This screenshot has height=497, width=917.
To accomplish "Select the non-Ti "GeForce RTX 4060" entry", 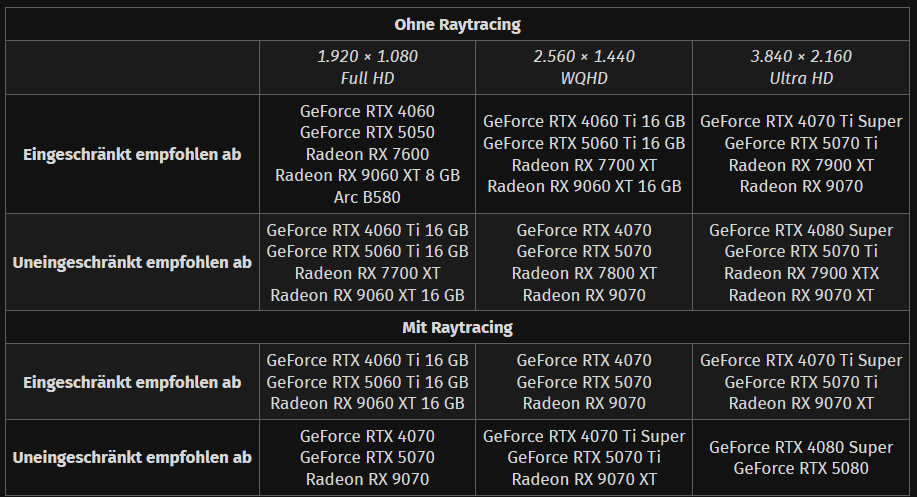I will pyautogui.click(x=367, y=111).
